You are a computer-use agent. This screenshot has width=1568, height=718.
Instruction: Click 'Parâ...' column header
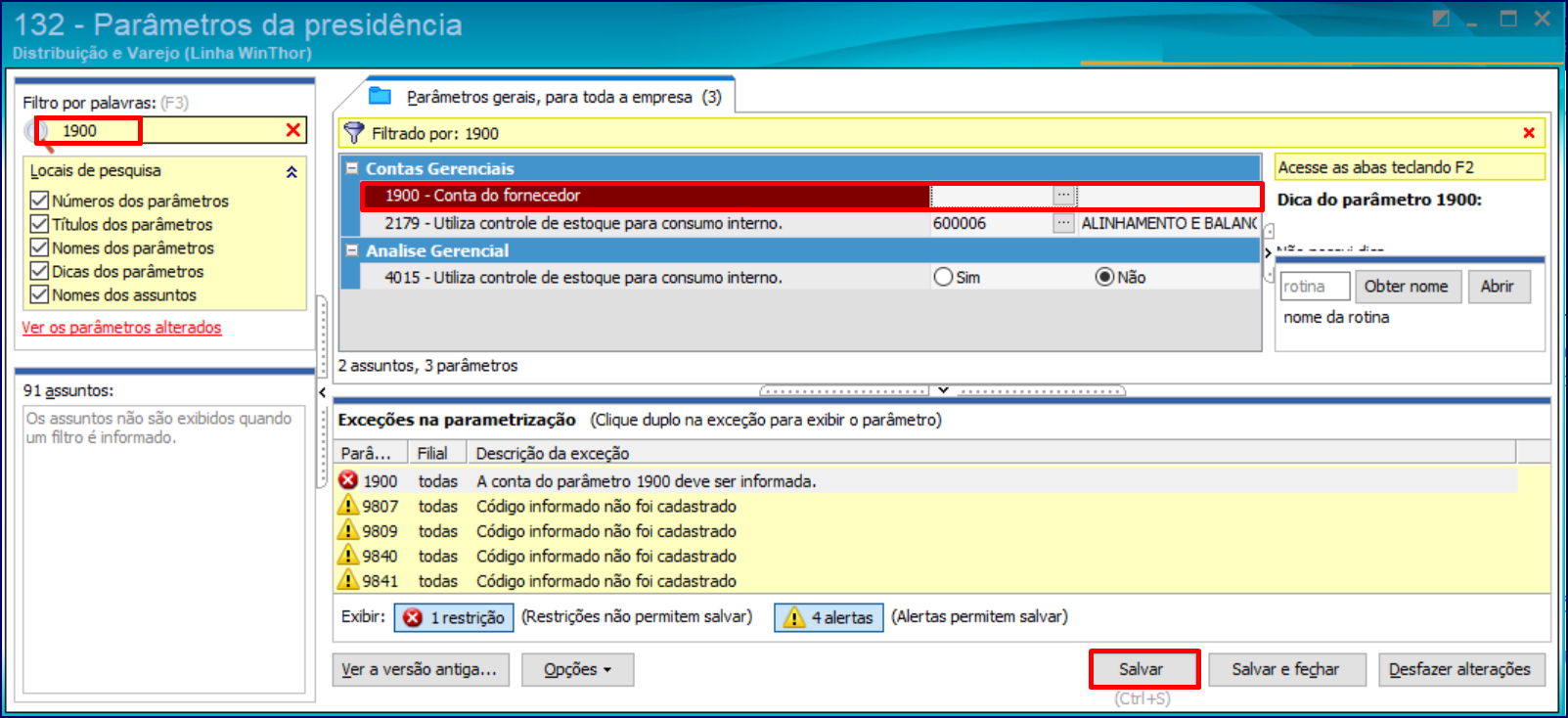click(x=372, y=453)
